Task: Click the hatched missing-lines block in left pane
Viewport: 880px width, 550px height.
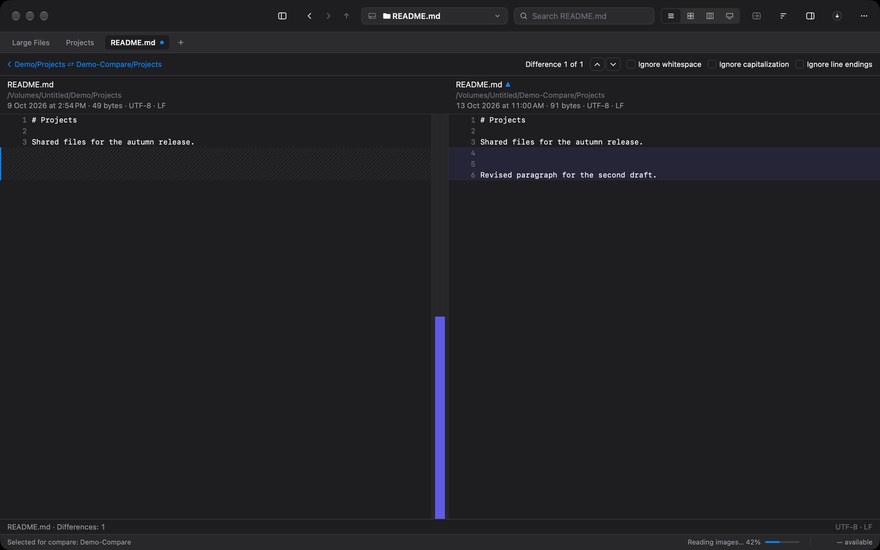Action: tap(216, 164)
